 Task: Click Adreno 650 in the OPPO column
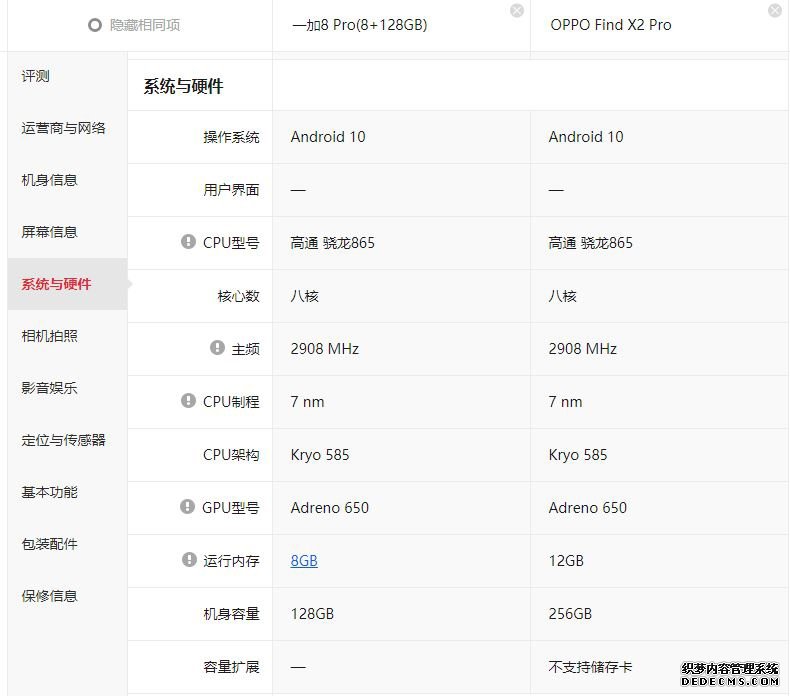click(588, 508)
